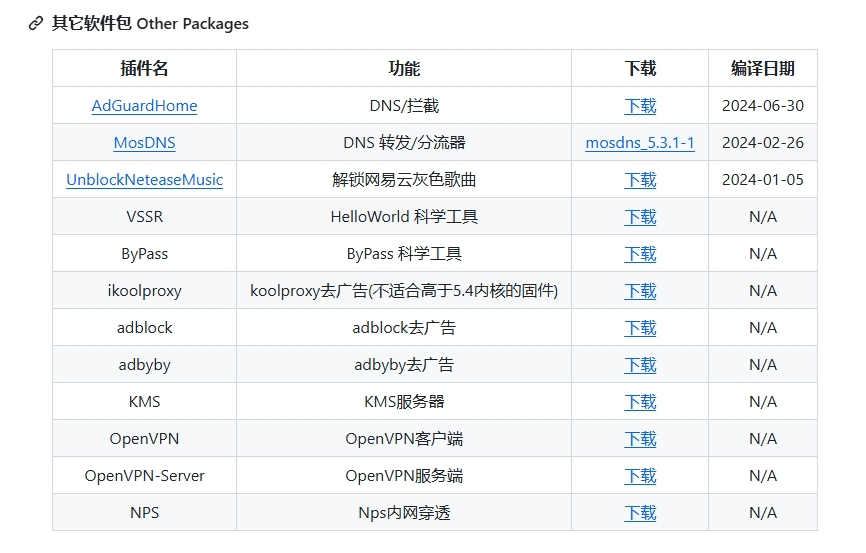The width and height of the screenshot is (866, 553).
Task: Click the 功能 column header
Action: coord(404,69)
